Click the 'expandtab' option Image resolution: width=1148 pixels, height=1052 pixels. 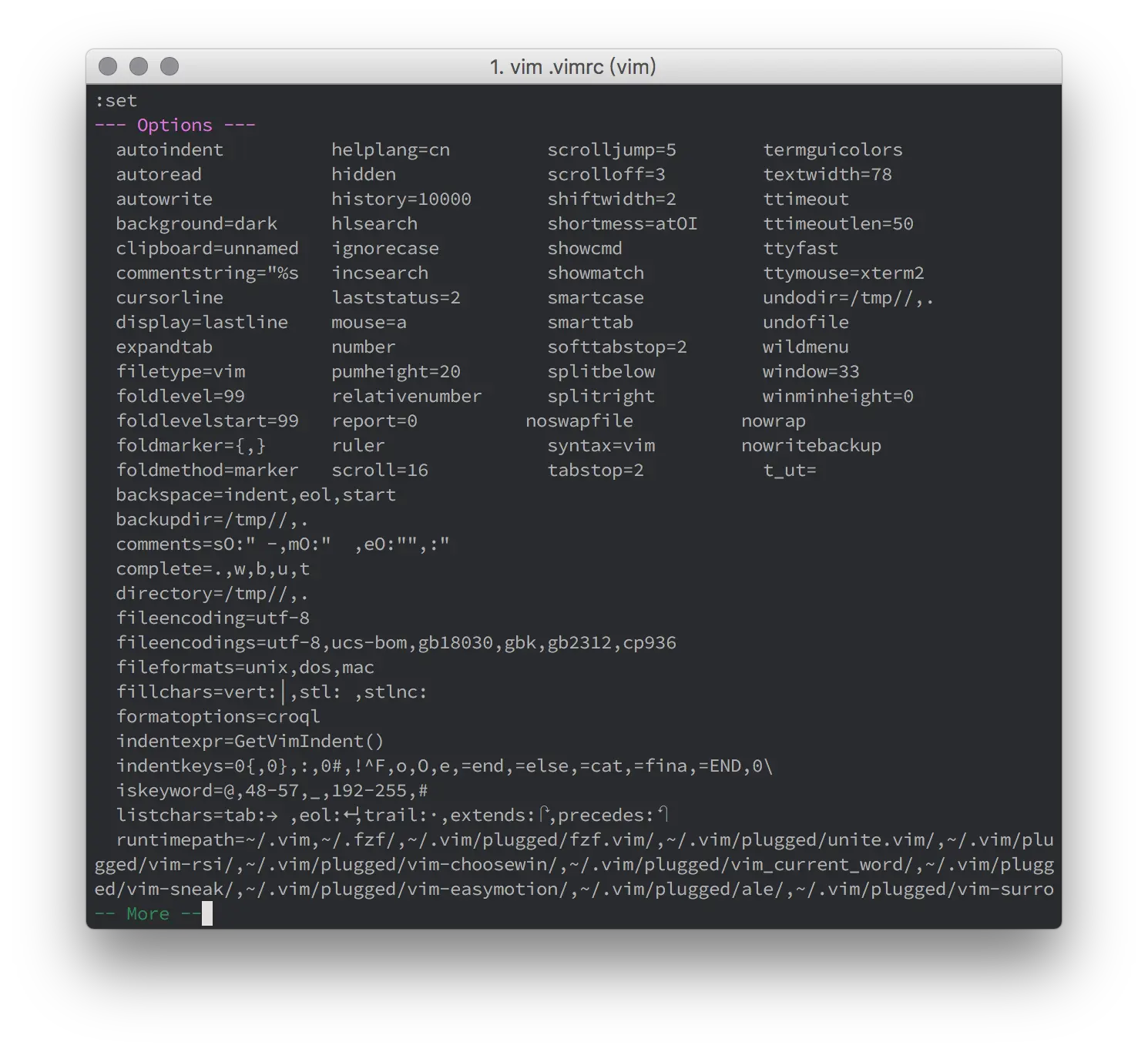(x=164, y=347)
